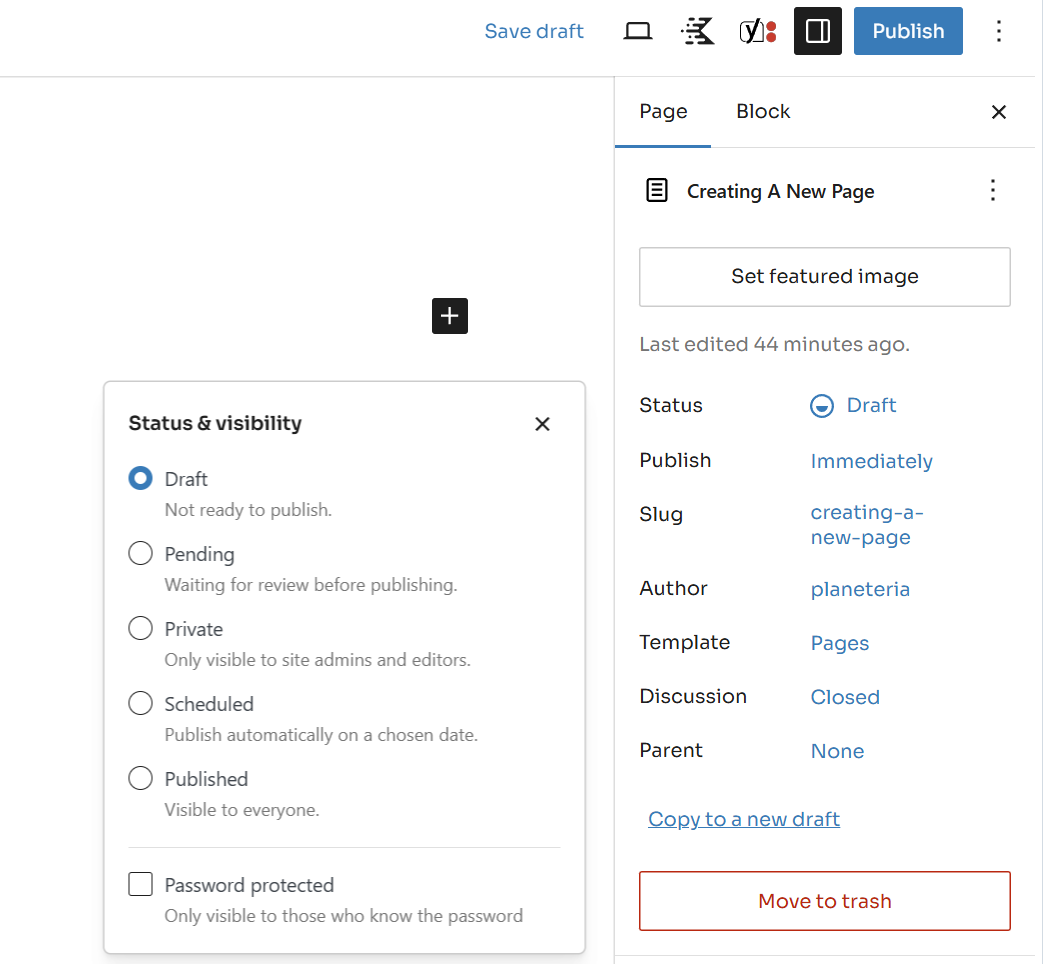Open actions menu beside Creating A New Page
This screenshot has width=1043, height=964.
(x=992, y=191)
